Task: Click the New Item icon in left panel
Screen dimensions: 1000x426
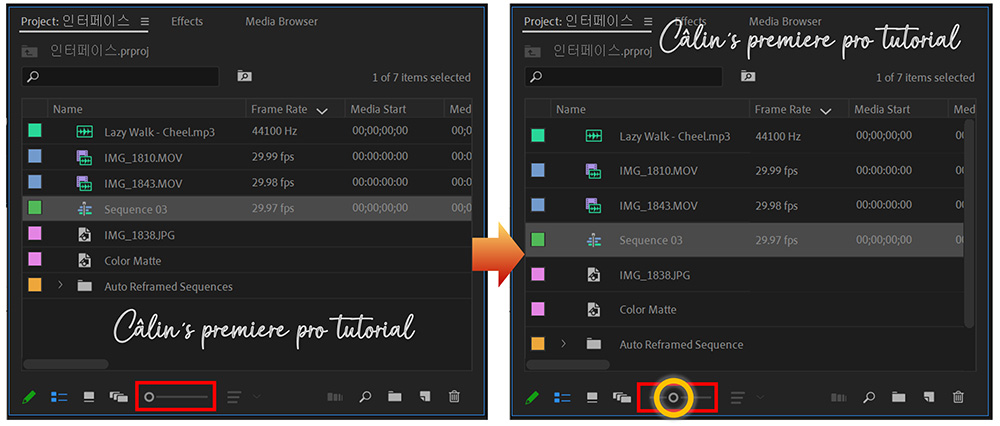Action: point(425,397)
